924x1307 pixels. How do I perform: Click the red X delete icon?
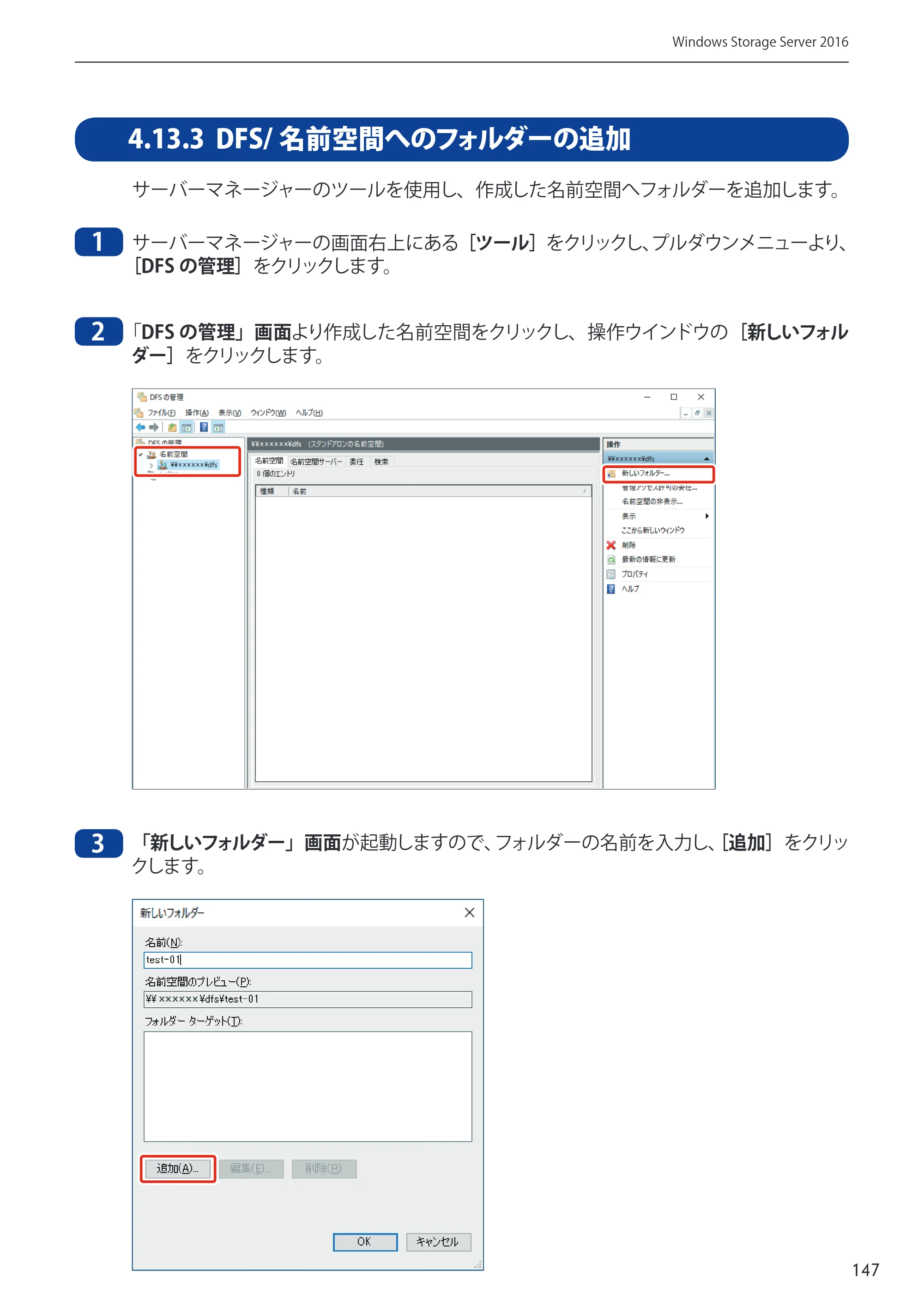[611, 545]
